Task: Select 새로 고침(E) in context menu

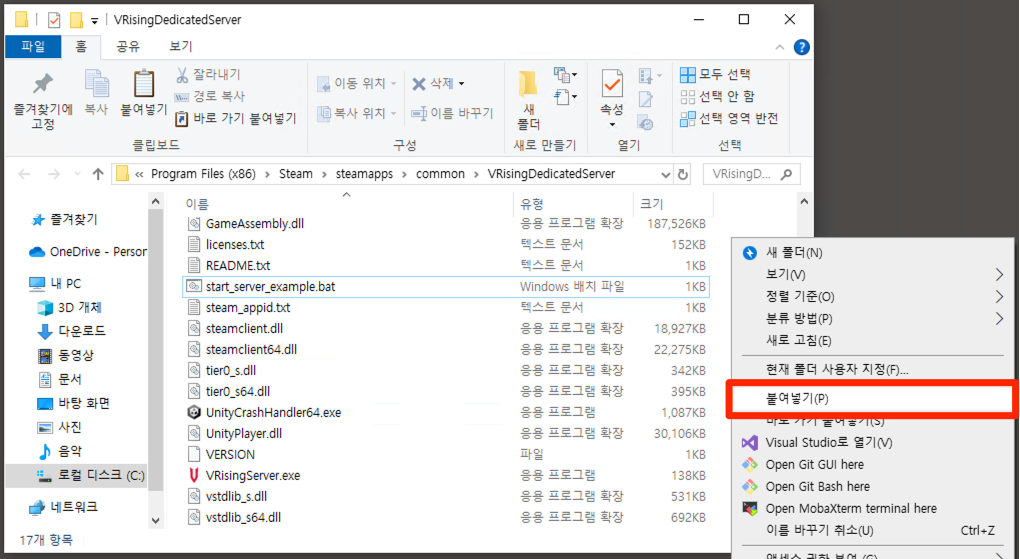Action: (x=798, y=340)
